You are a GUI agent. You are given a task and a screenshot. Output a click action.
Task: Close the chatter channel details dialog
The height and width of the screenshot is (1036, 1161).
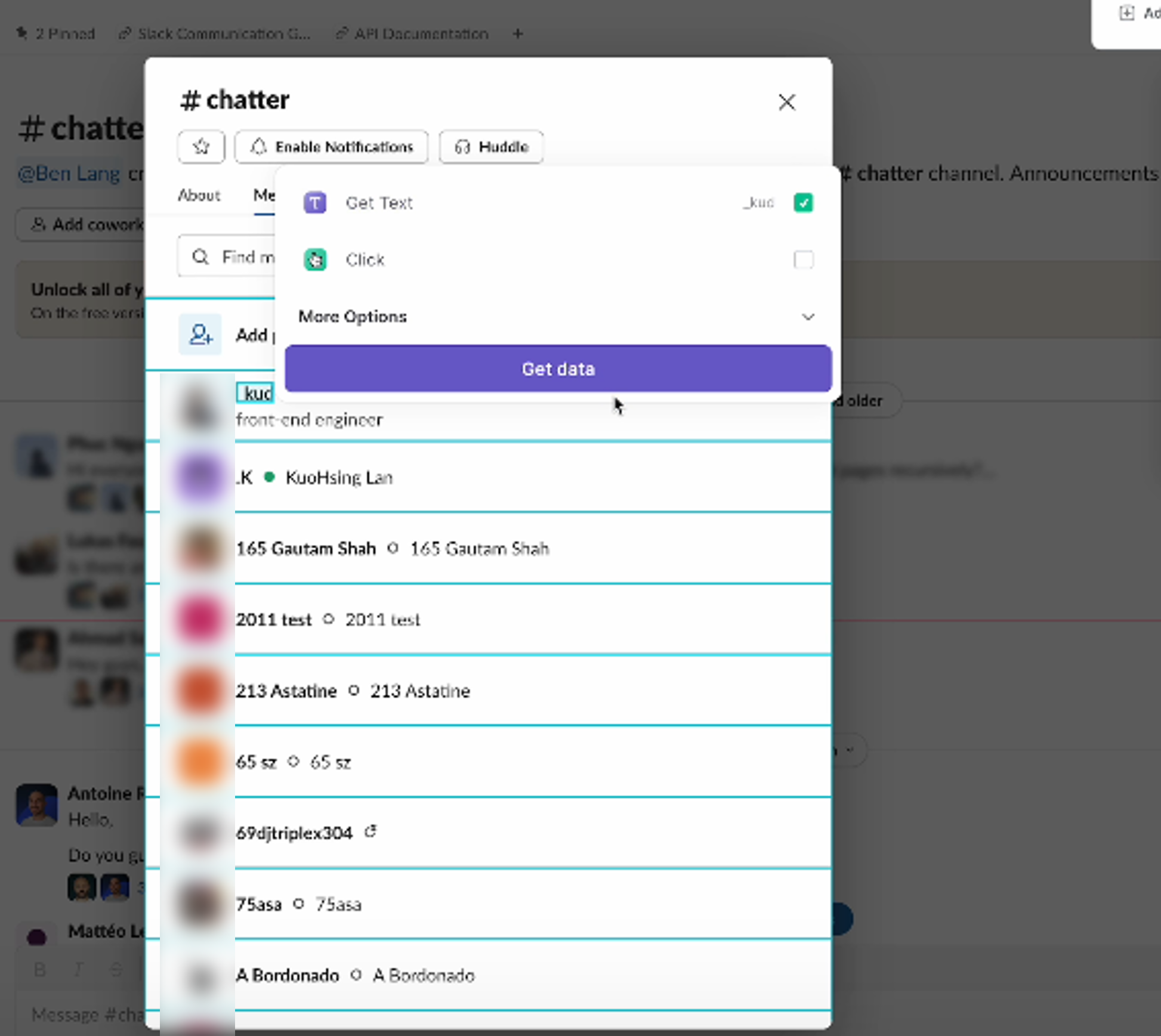click(786, 102)
